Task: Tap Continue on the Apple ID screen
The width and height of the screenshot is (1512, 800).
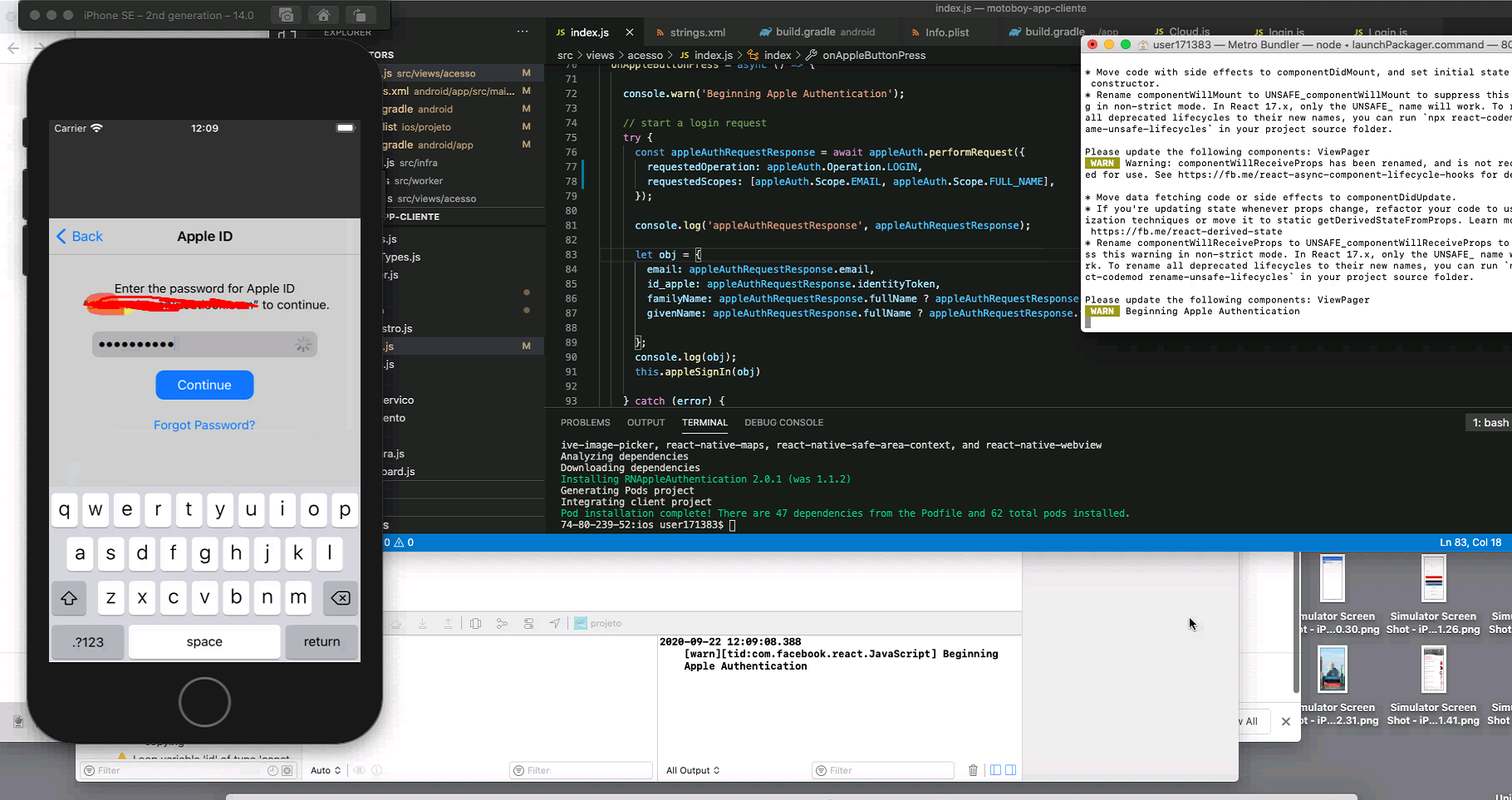Action: click(204, 385)
